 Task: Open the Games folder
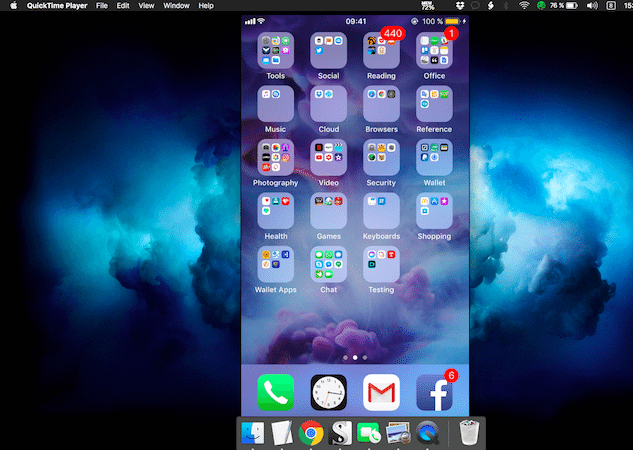pyautogui.click(x=328, y=211)
